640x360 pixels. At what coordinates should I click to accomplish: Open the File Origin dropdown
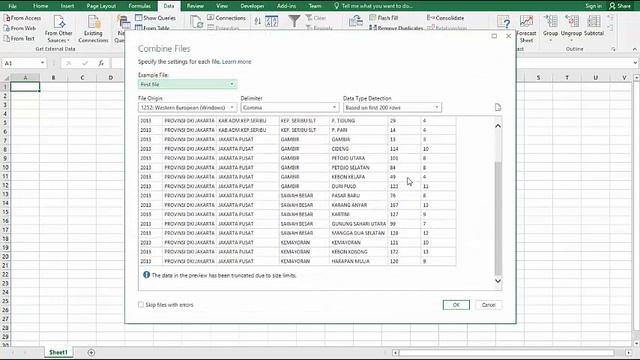(x=187, y=107)
